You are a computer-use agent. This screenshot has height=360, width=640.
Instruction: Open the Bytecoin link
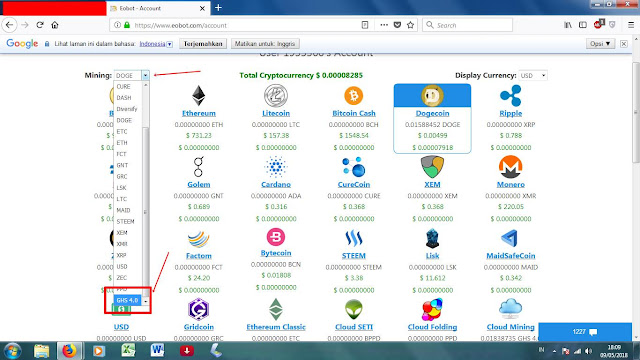coord(276,253)
